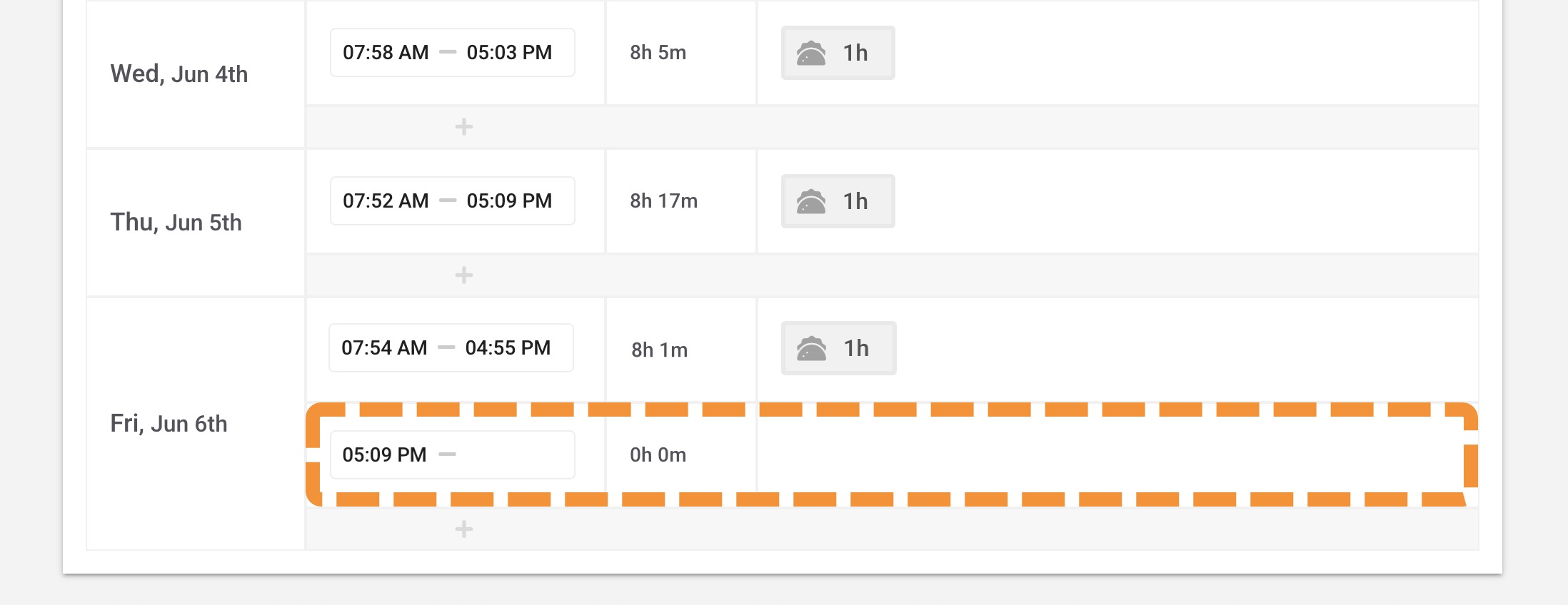Viewport: 1568px width, 605px height.
Task: Click the Wed, Jun 4th date label
Action: pos(179,74)
